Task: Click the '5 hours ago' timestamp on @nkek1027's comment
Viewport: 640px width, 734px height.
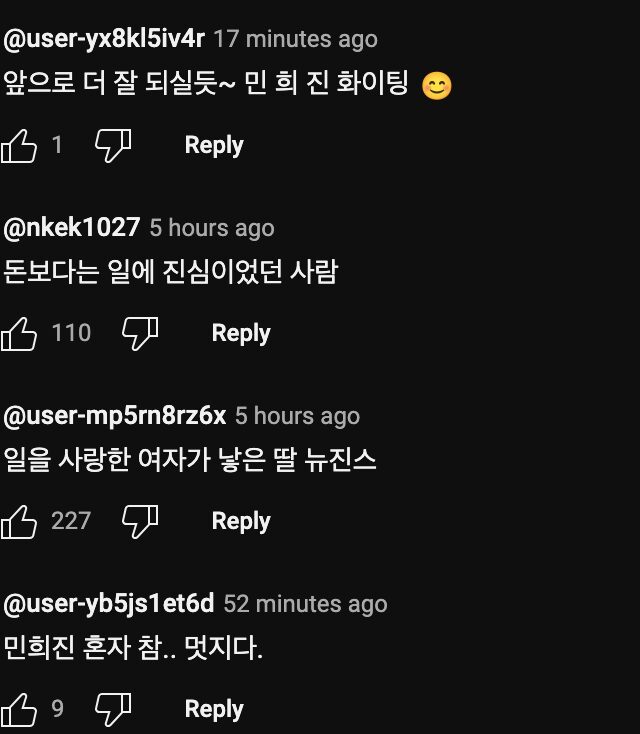Action: click(x=211, y=228)
